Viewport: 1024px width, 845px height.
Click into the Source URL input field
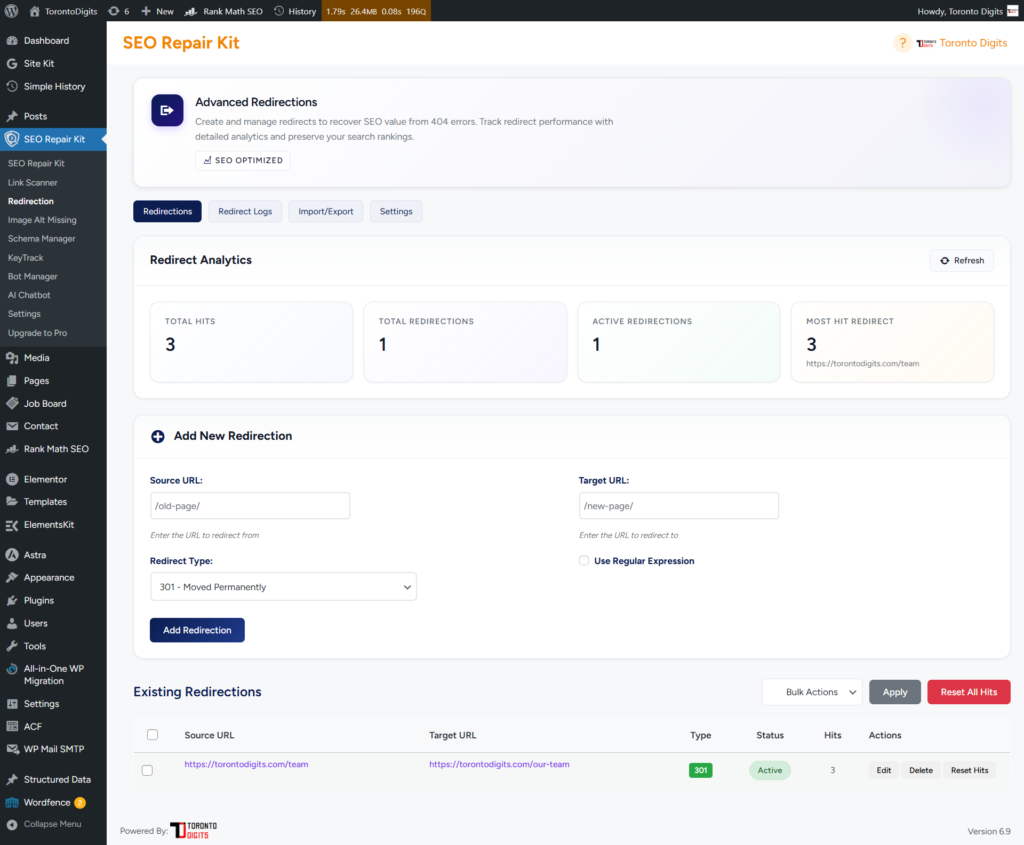(250, 506)
